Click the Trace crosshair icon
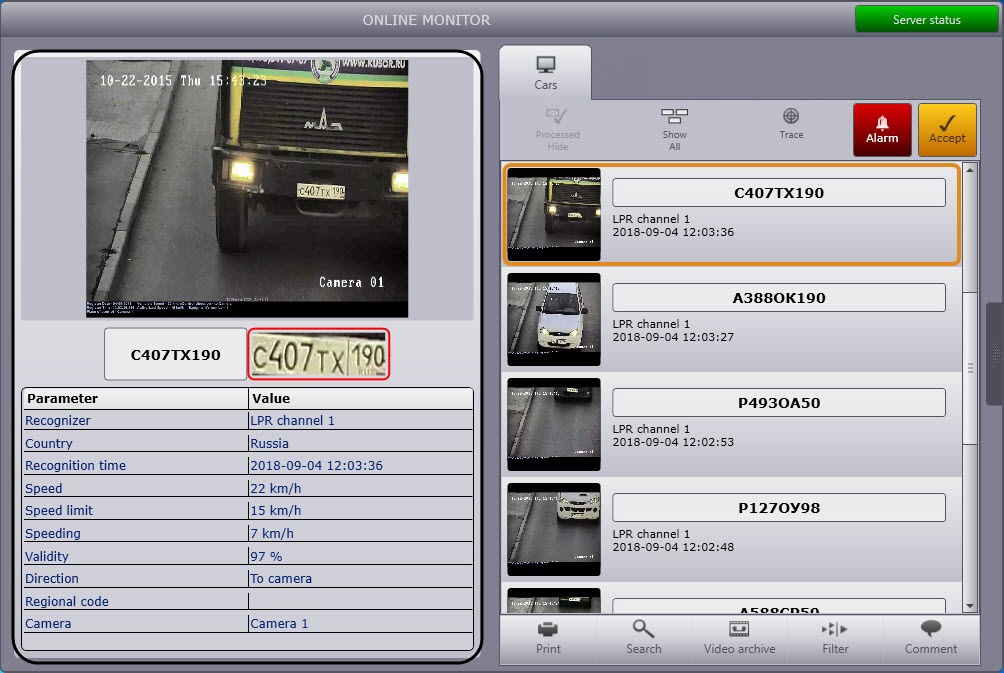 pyautogui.click(x=791, y=117)
